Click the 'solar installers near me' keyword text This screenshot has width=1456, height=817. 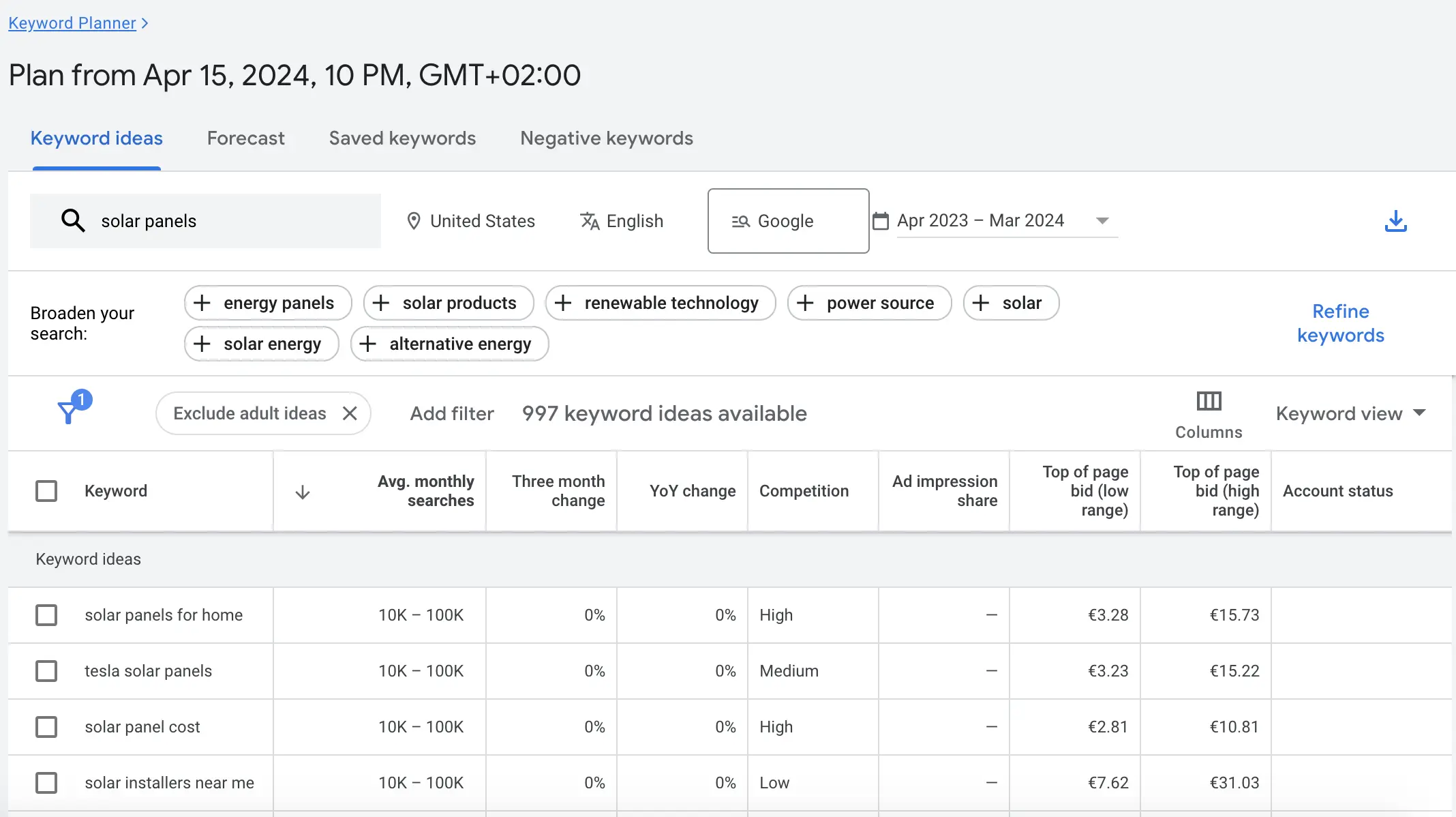coord(169,783)
